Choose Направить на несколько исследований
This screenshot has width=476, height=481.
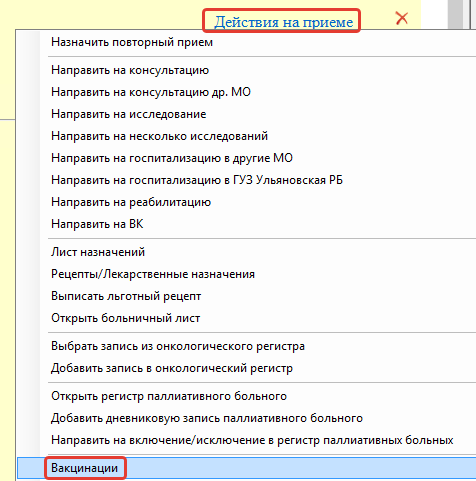coord(247,136)
